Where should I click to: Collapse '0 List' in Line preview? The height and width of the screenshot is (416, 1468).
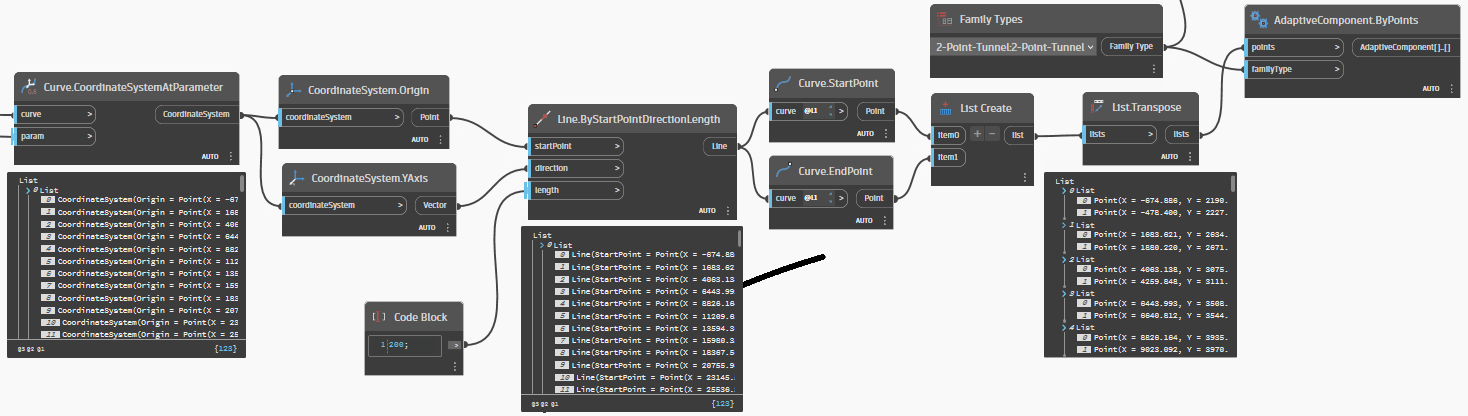(542, 244)
